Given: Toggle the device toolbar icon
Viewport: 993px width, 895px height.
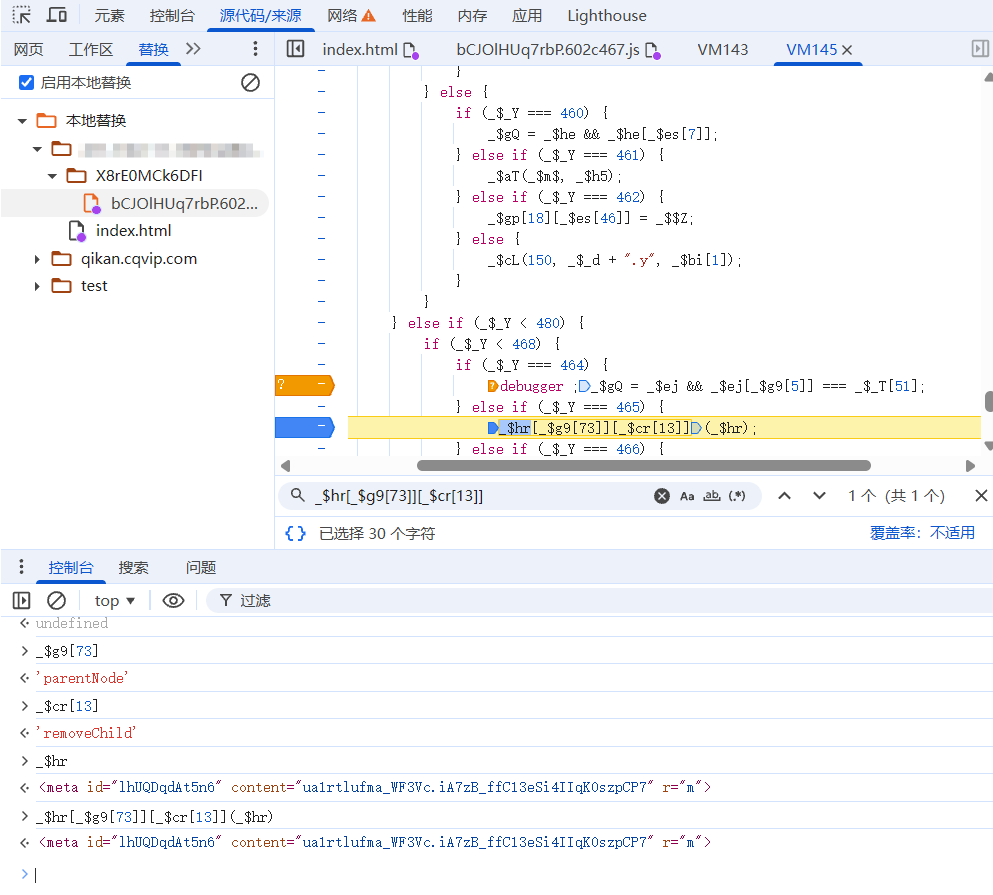Looking at the screenshot, I should tap(57, 15).
